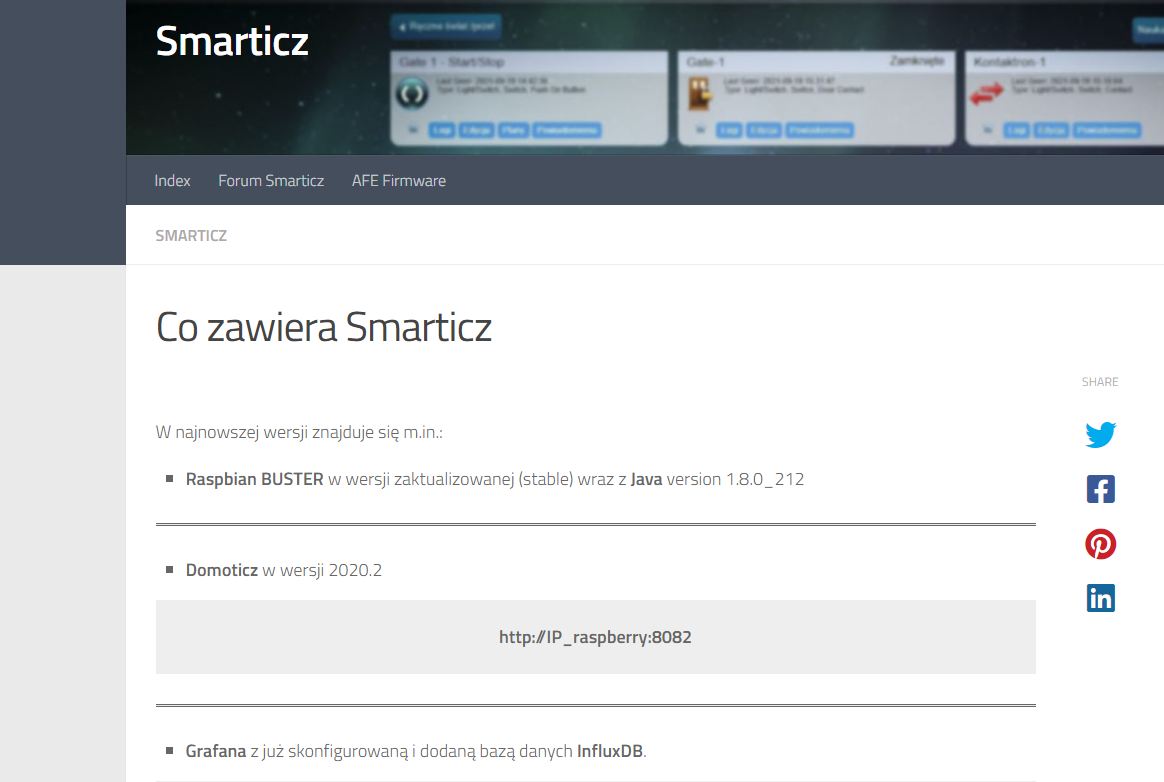Go to Forum Smarticz
The width and height of the screenshot is (1164, 782).
[x=271, y=180]
